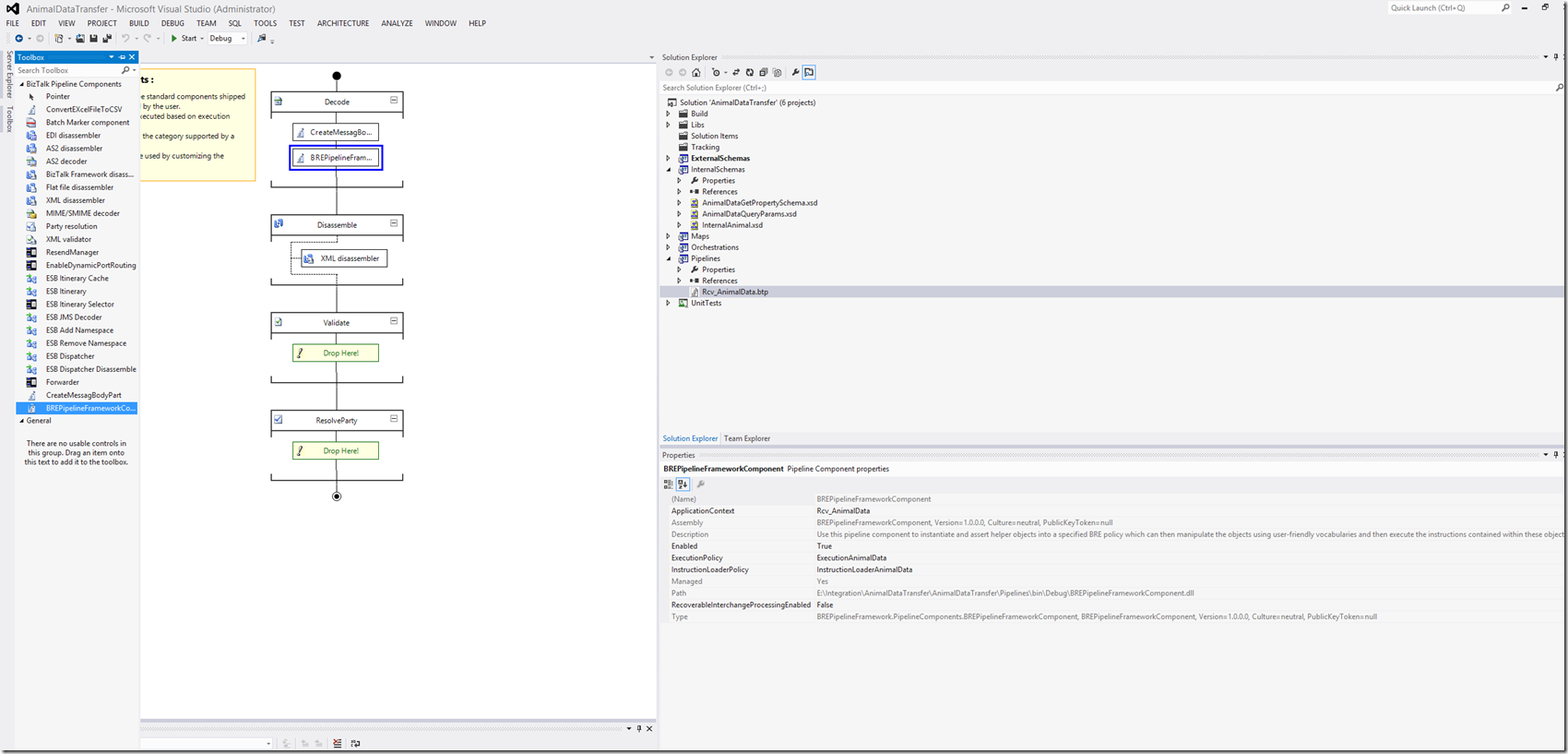Toggle Alphabetical sort in Properties panel

[683, 484]
